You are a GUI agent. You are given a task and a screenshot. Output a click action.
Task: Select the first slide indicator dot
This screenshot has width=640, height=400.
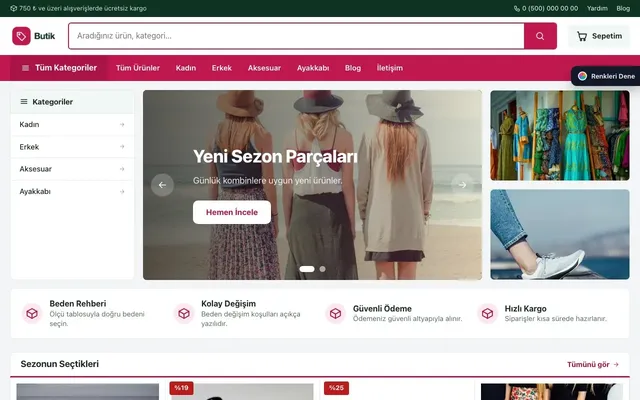[x=307, y=269]
